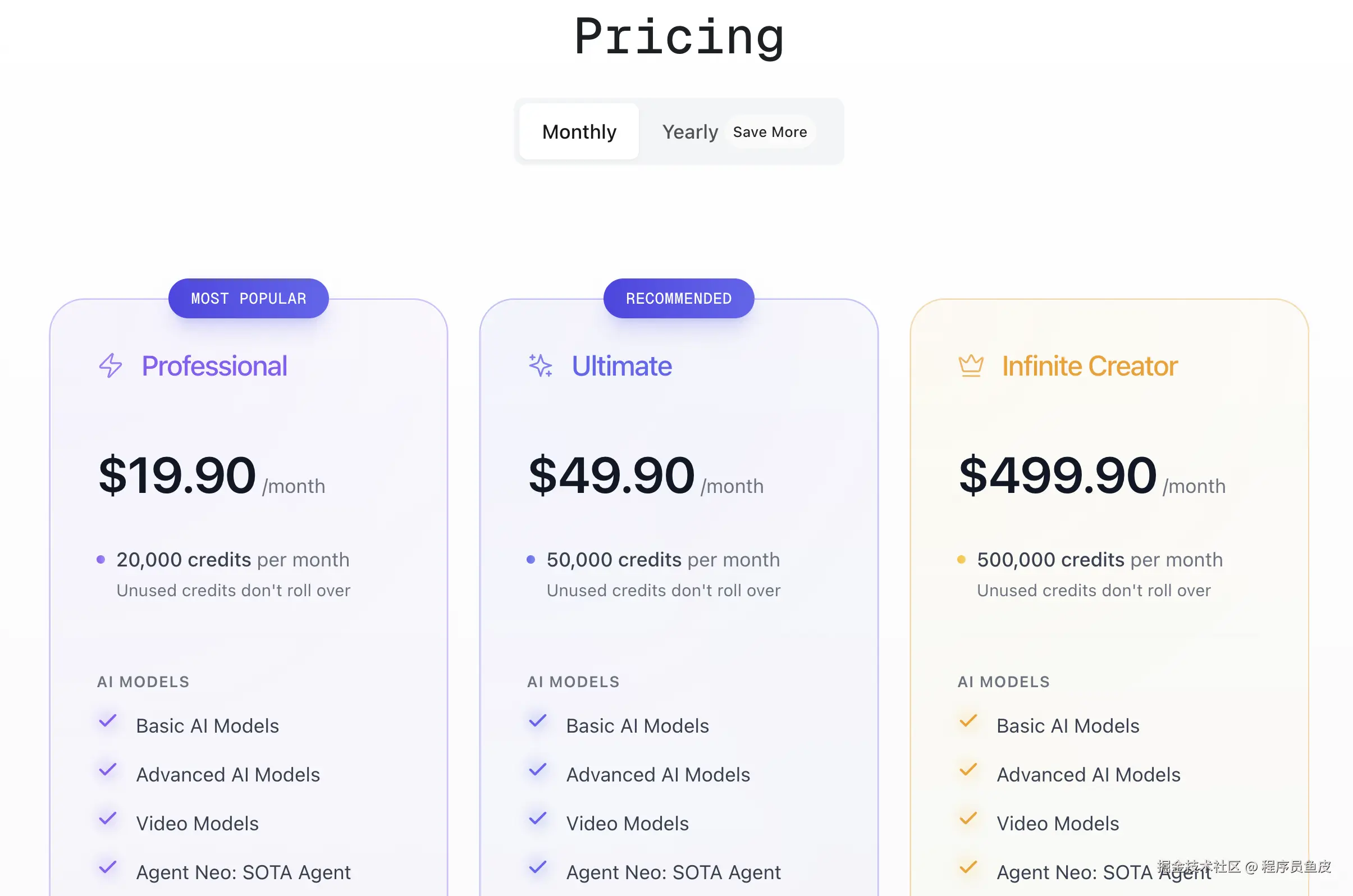Select the Professional plan title
The image size is (1353, 896).
(x=214, y=366)
